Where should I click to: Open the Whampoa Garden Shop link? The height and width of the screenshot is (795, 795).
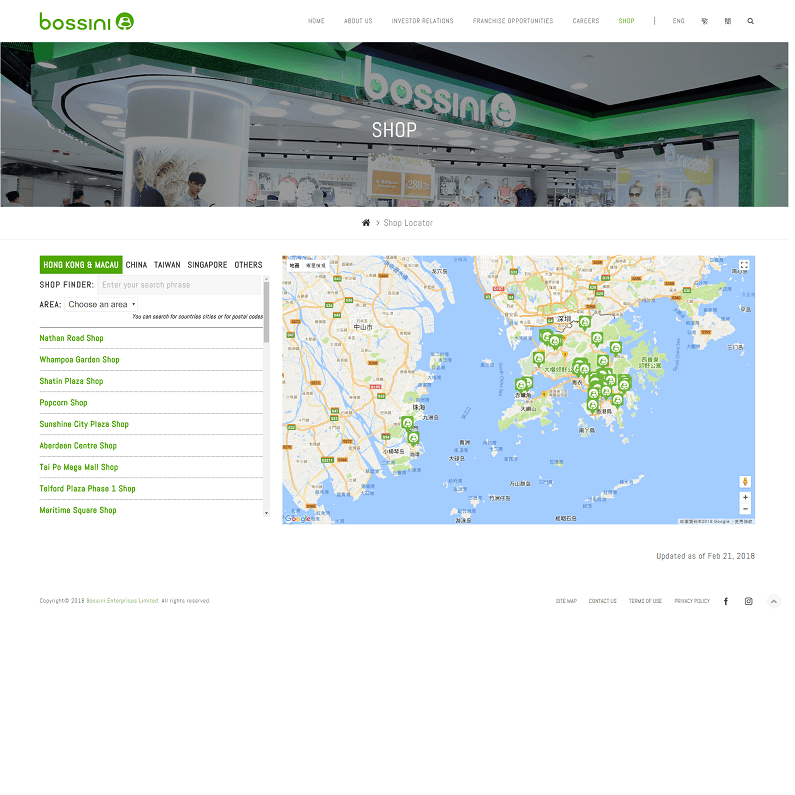coord(80,359)
